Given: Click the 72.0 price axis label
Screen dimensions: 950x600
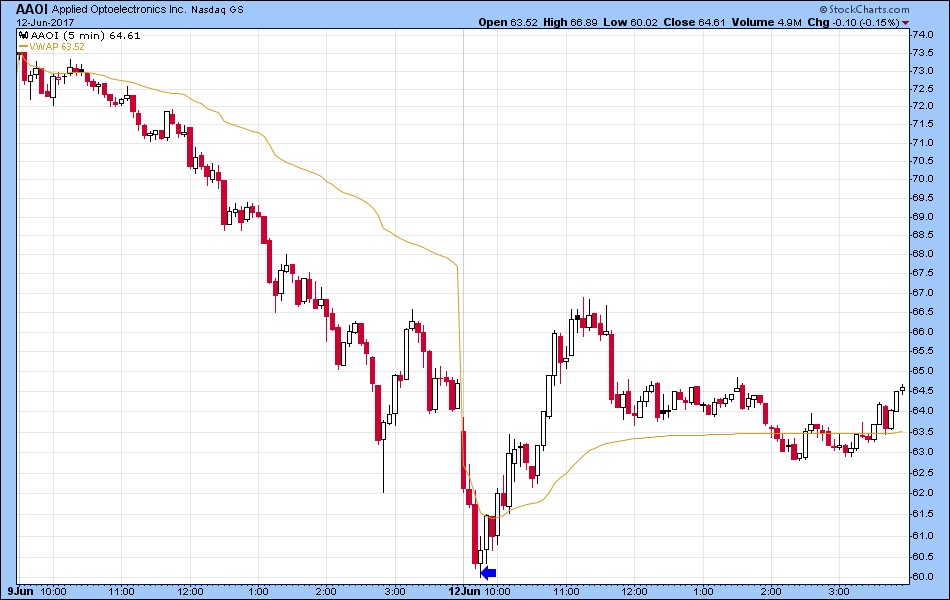Looking at the screenshot, I should [923, 105].
